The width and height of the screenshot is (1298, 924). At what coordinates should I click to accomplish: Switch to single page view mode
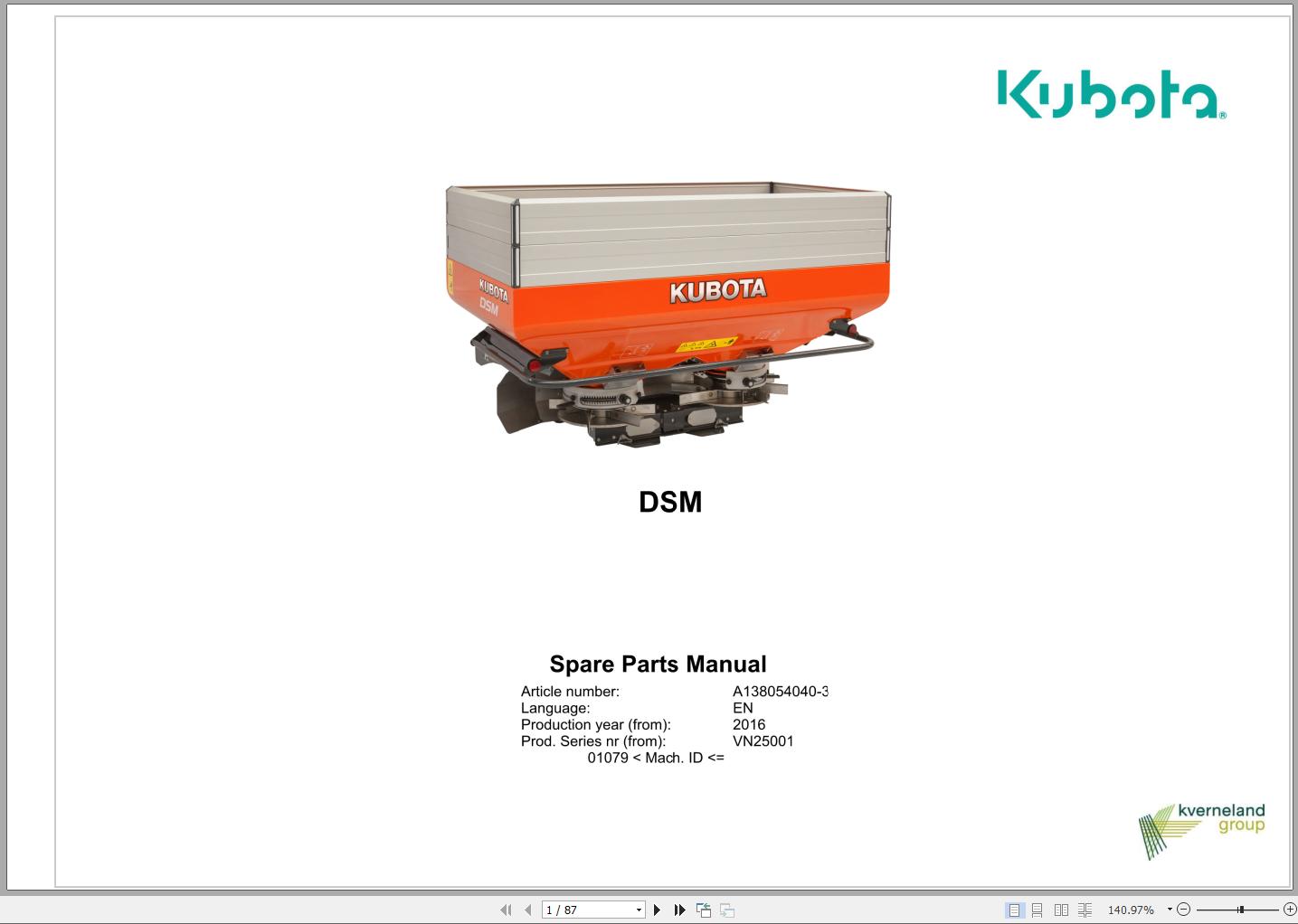point(1015,910)
